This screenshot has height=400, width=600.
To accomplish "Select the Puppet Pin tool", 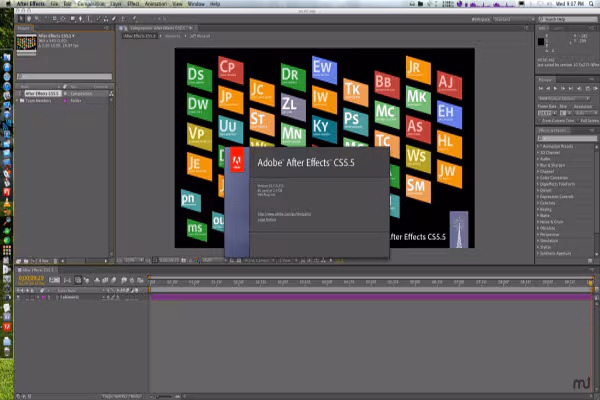I will coord(135,19).
